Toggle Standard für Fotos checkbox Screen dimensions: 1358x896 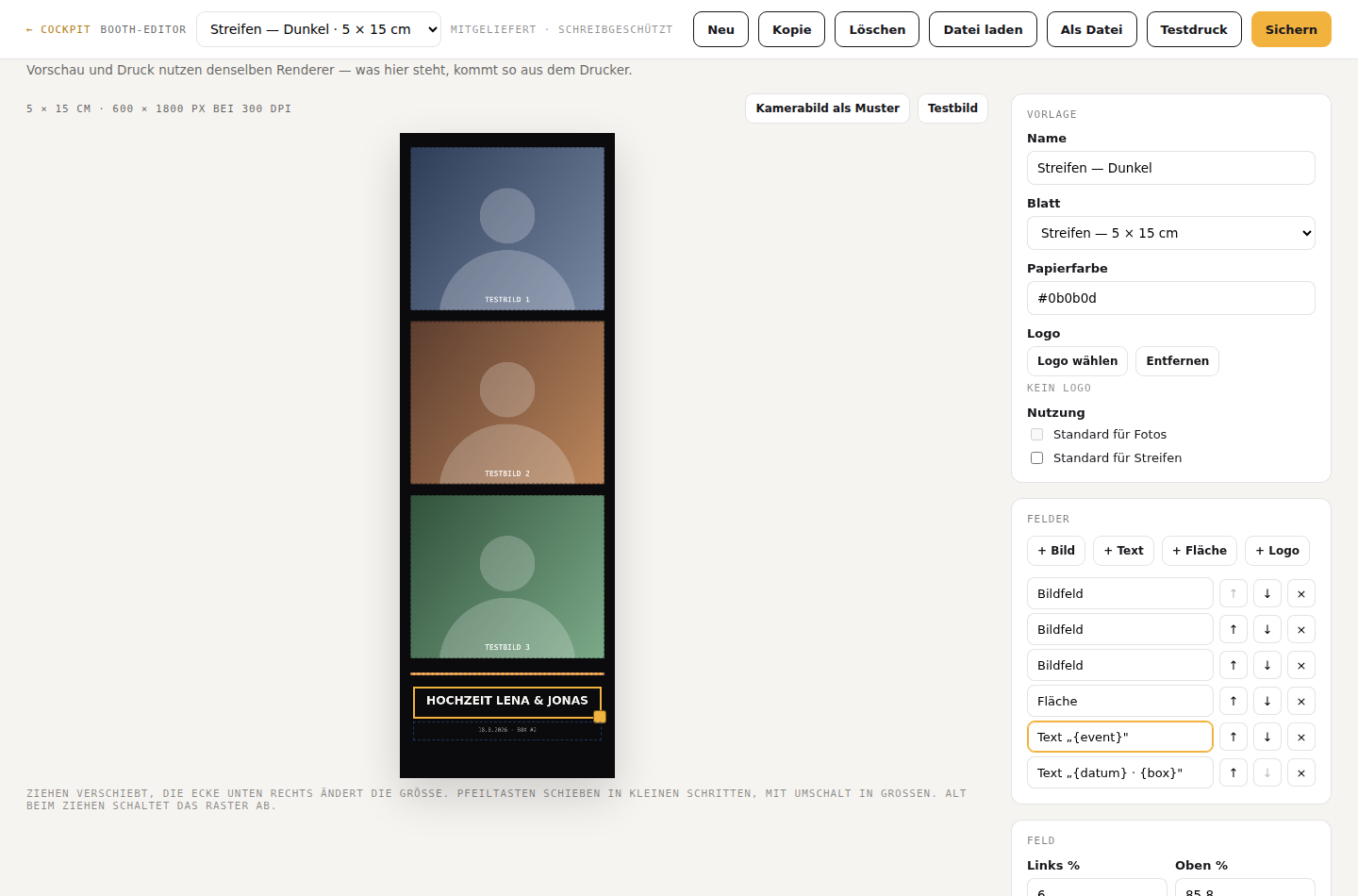1036,434
